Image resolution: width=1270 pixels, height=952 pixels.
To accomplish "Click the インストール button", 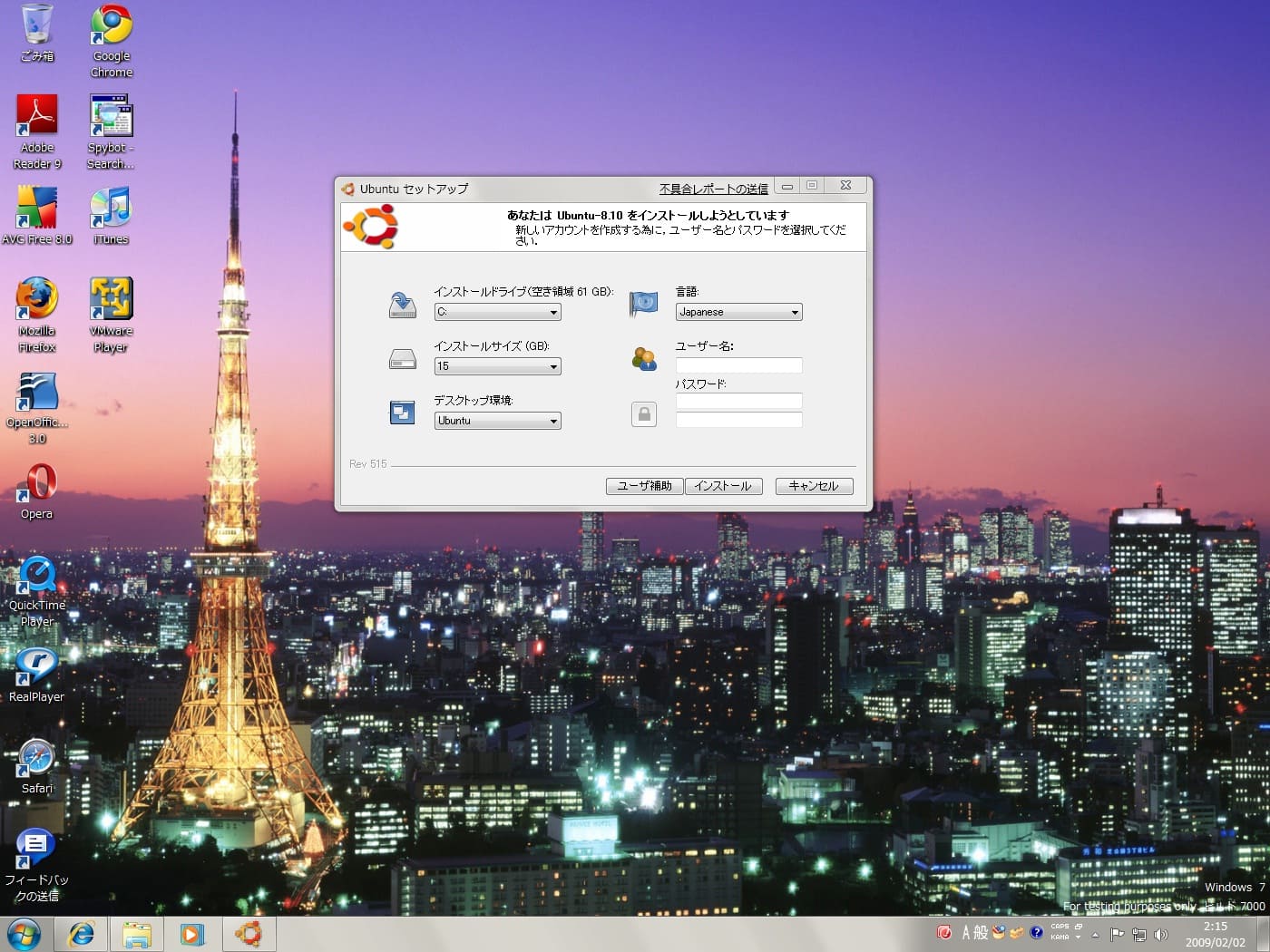I will (x=723, y=486).
